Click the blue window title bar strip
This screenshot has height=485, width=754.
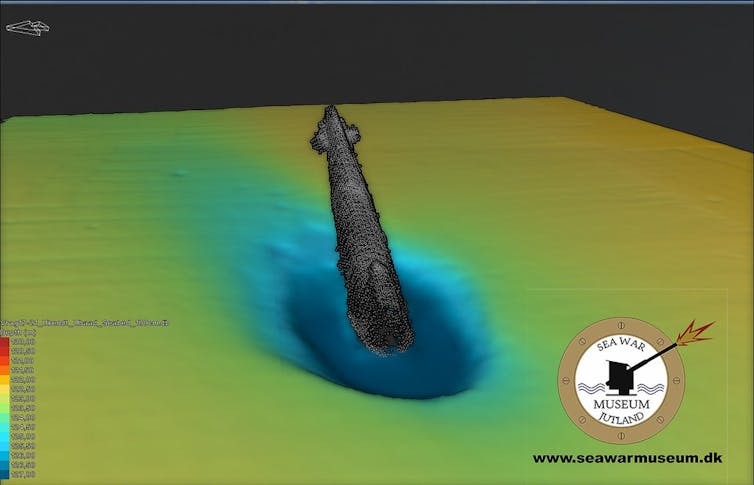[377, 2]
